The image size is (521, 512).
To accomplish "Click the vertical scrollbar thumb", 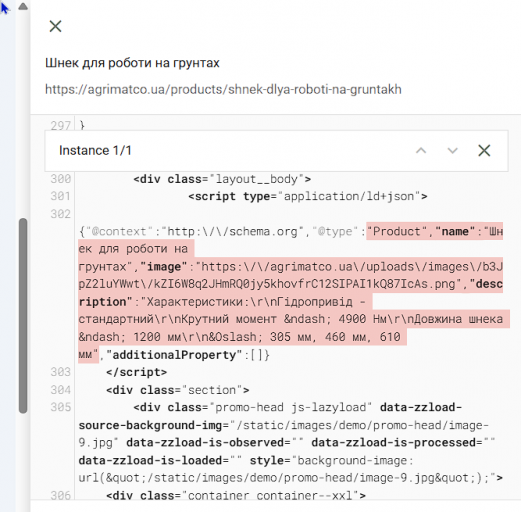I will [x=23, y=316].
